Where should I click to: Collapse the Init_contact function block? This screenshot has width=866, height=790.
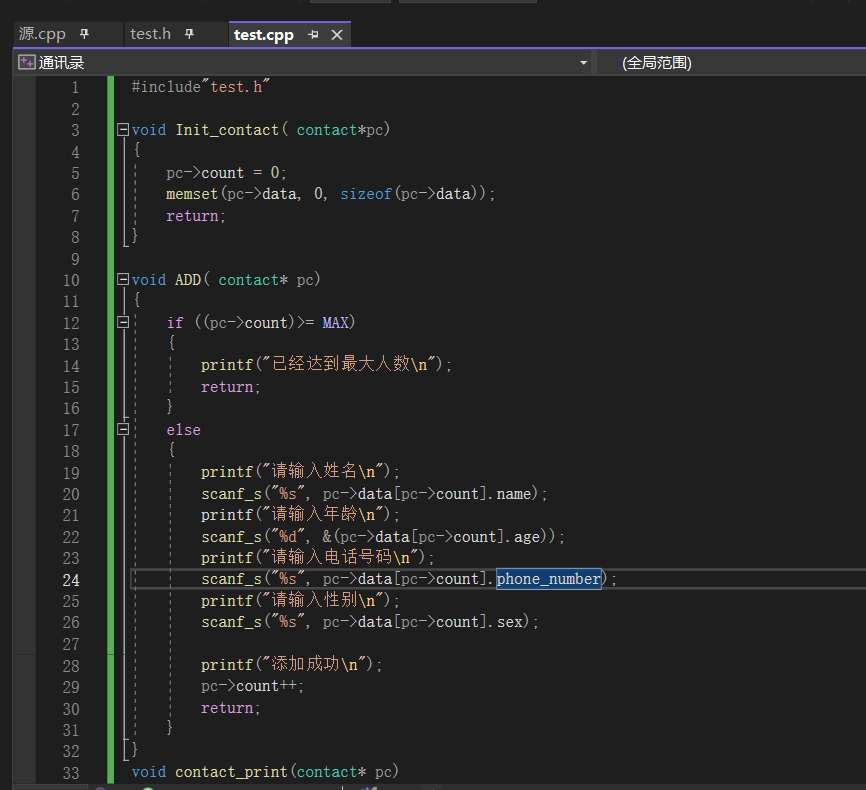tap(122, 130)
